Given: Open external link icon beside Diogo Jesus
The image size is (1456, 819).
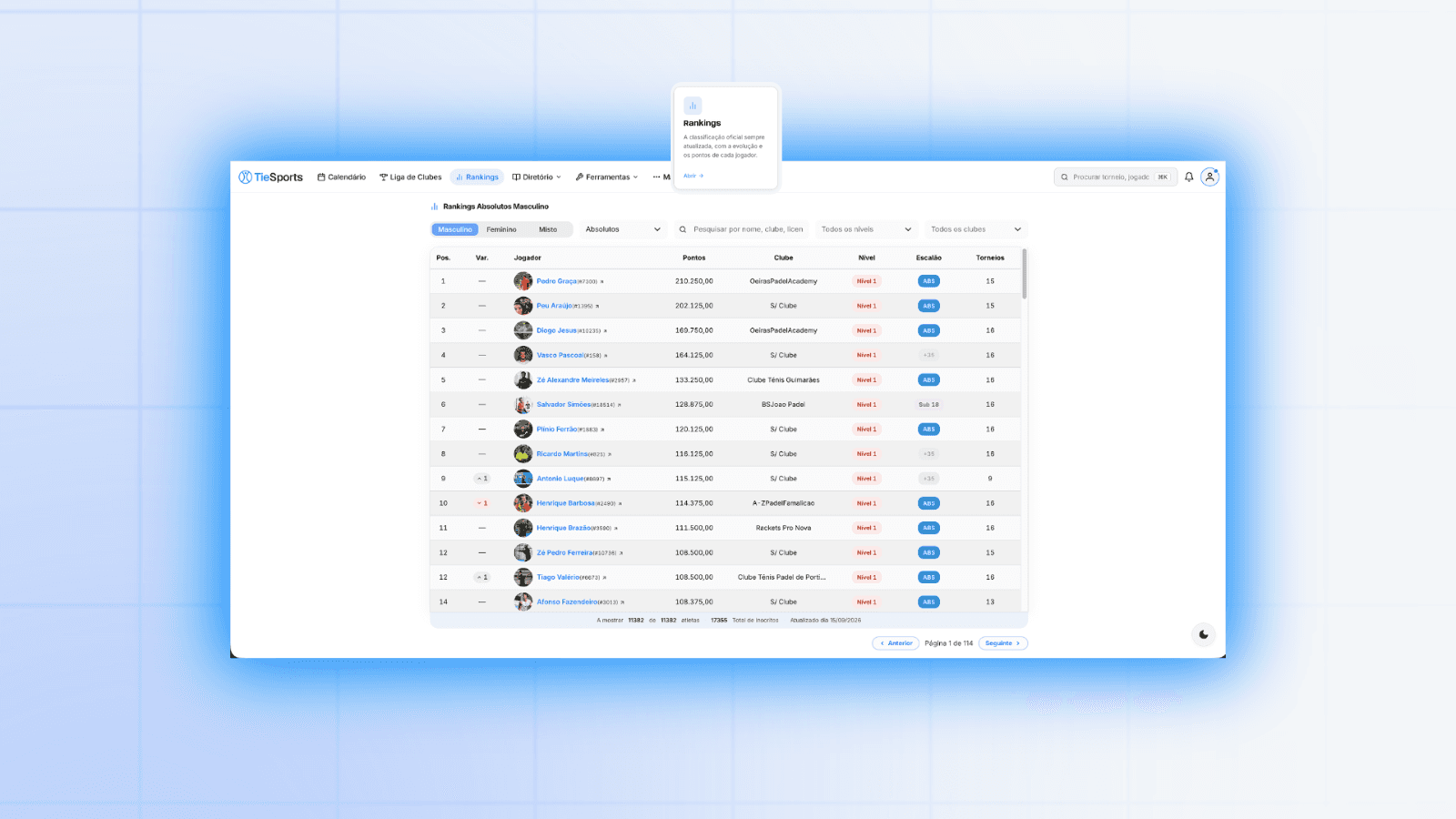Looking at the screenshot, I should (605, 331).
